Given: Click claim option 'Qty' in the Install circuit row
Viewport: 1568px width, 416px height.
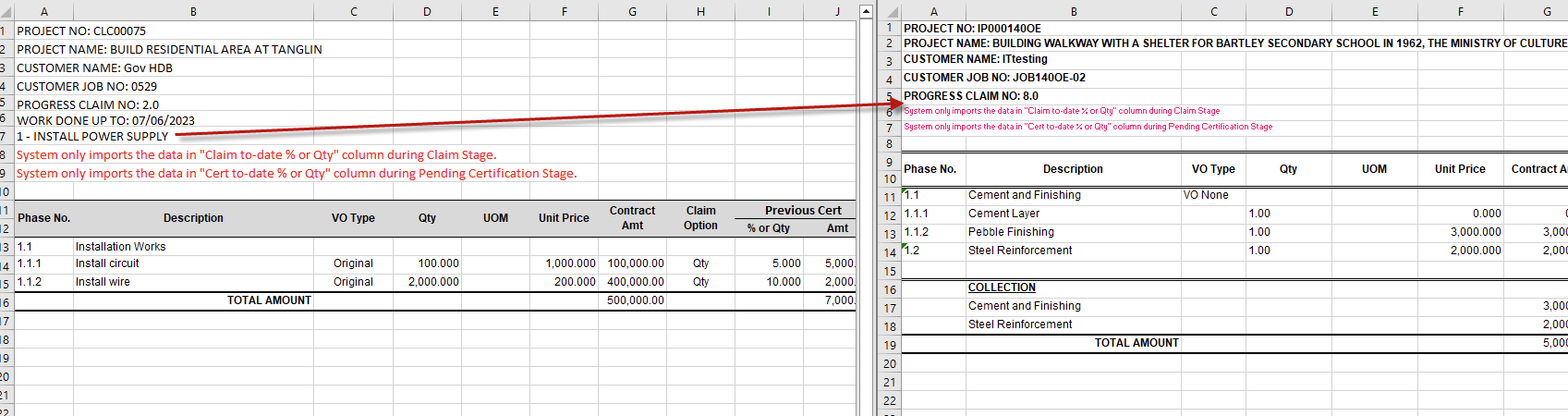Looking at the screenshot, I should [x=700, y=263].
